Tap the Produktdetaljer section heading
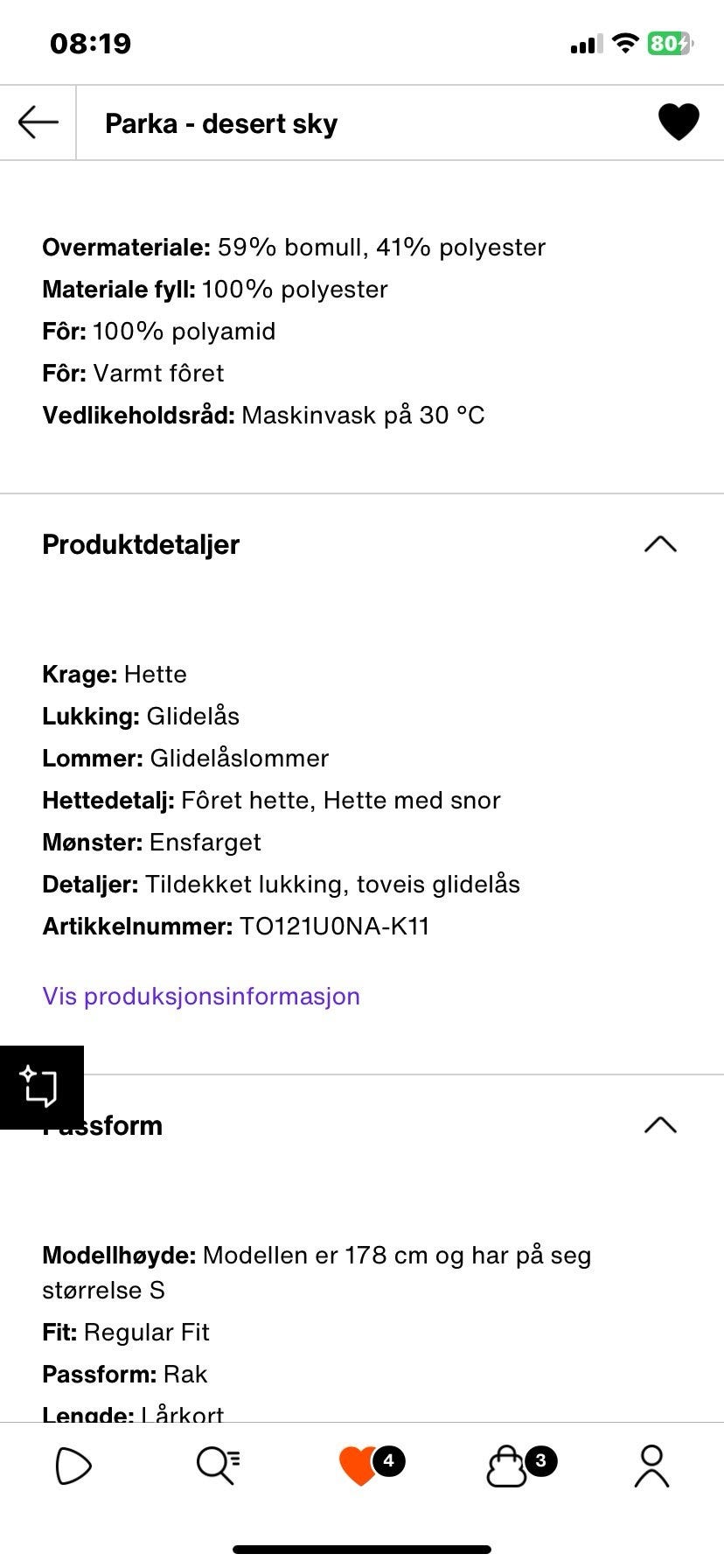The image size is (724, 1568). [141, 544]
